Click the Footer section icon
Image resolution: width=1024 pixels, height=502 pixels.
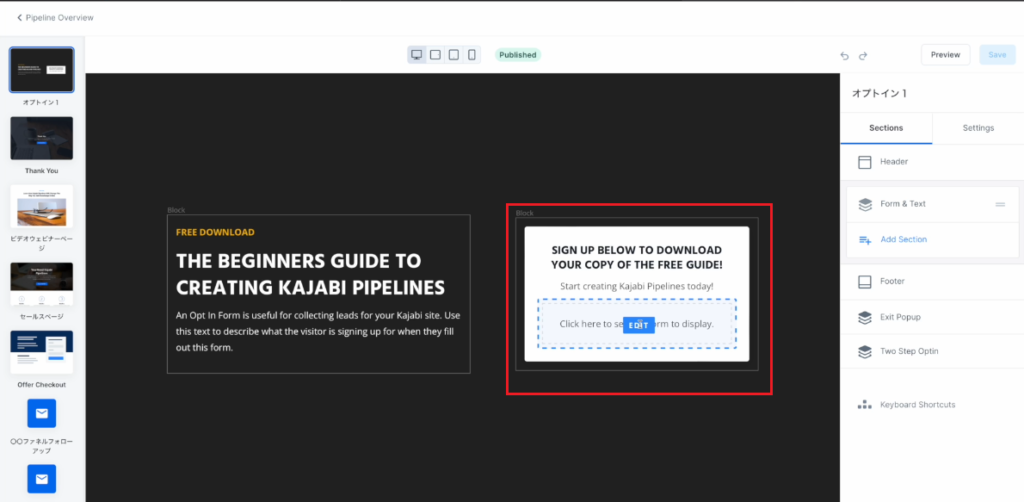pyautogui.click(x=865, y=282)
